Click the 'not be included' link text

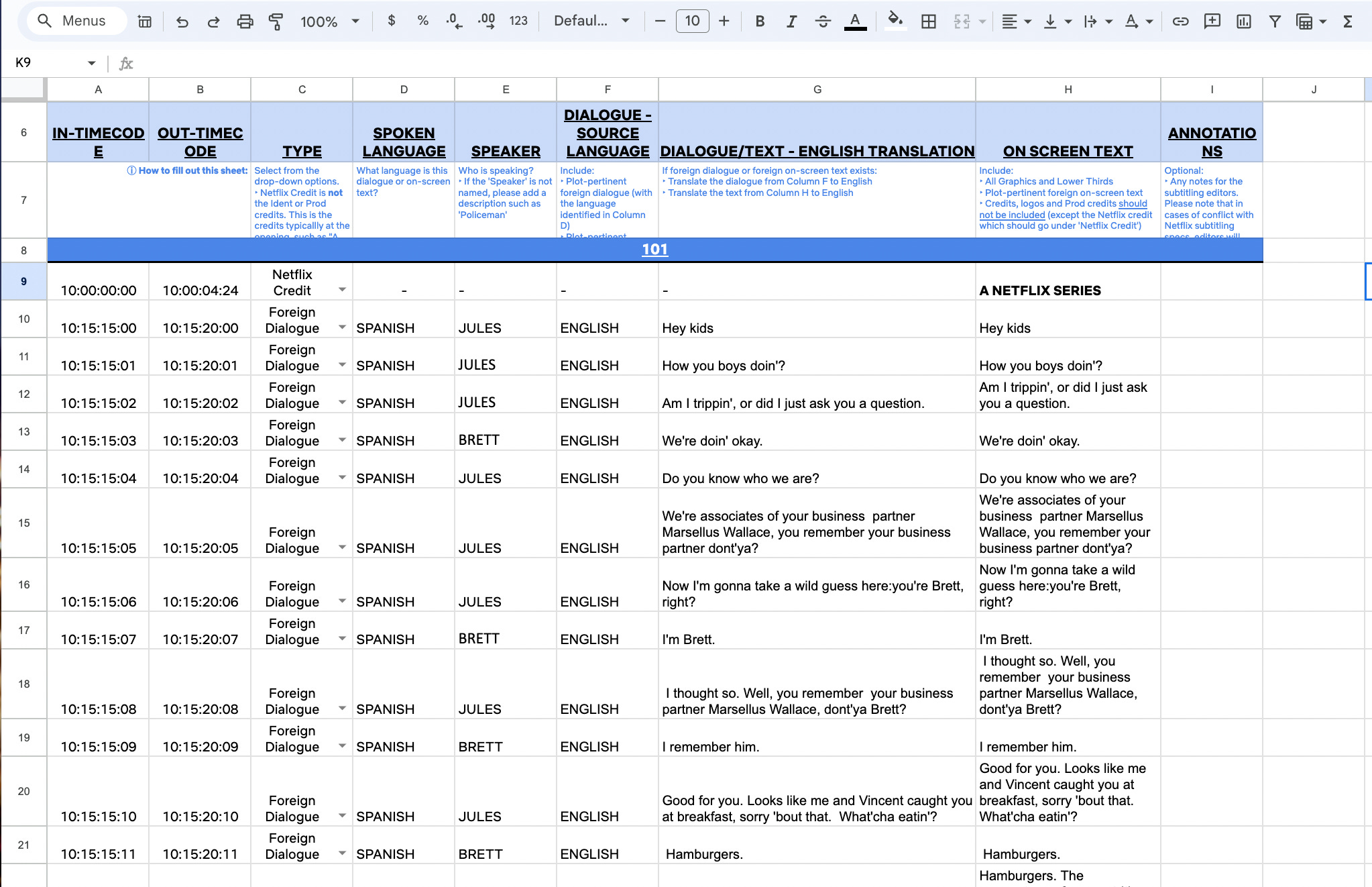point(1012,215)
